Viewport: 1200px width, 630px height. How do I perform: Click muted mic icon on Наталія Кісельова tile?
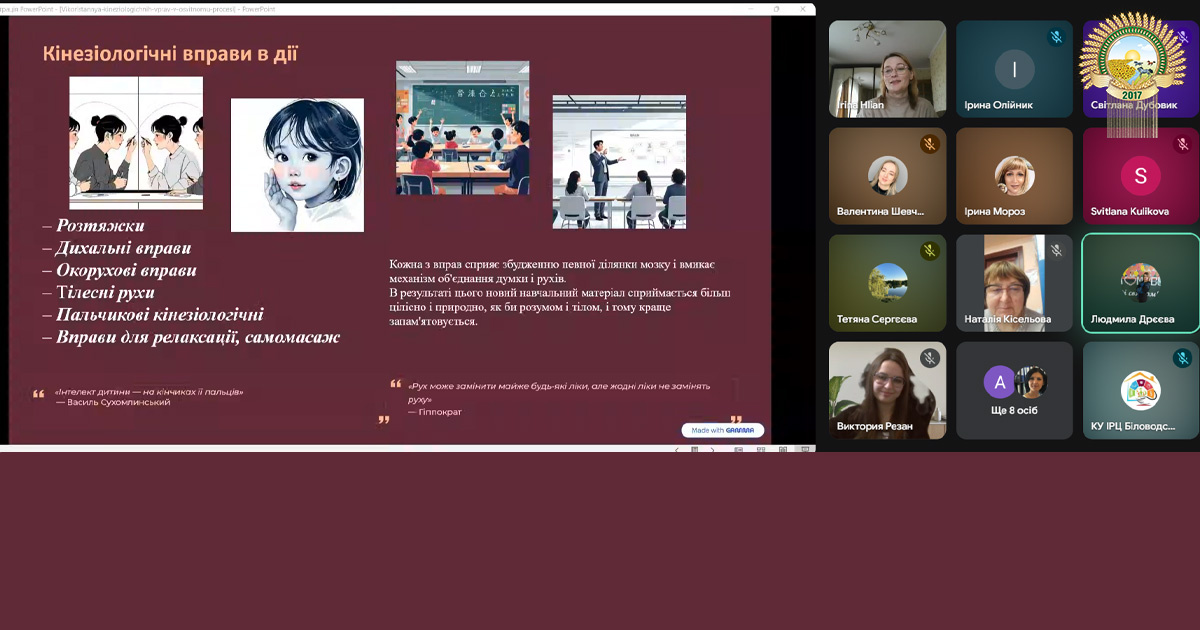(x=1055, y=251)
